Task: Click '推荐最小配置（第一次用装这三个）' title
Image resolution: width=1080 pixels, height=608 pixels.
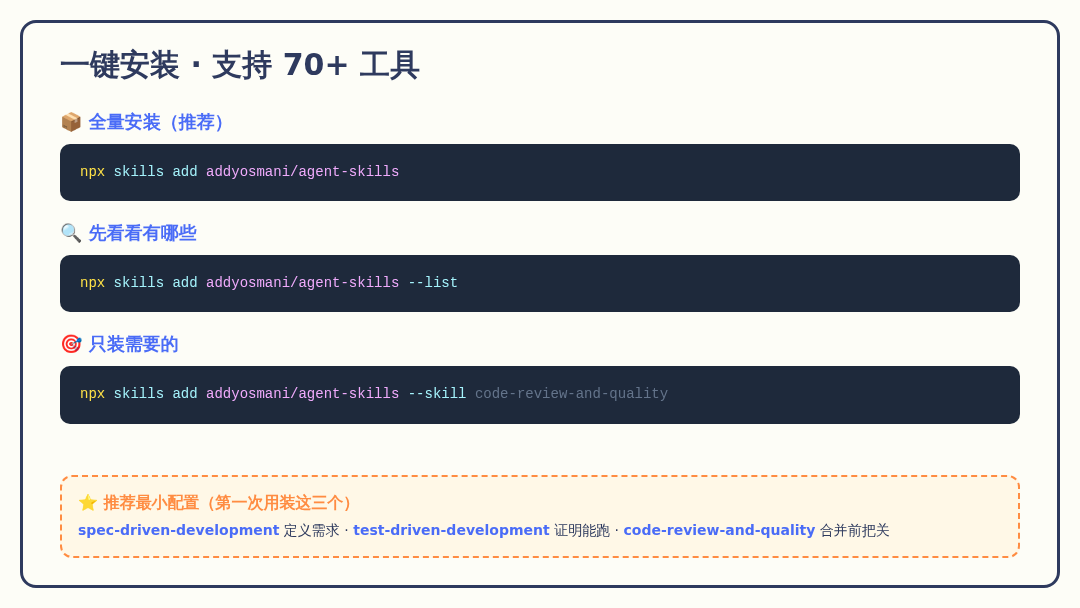Action: pyautogui.click(x=227, y=503)
